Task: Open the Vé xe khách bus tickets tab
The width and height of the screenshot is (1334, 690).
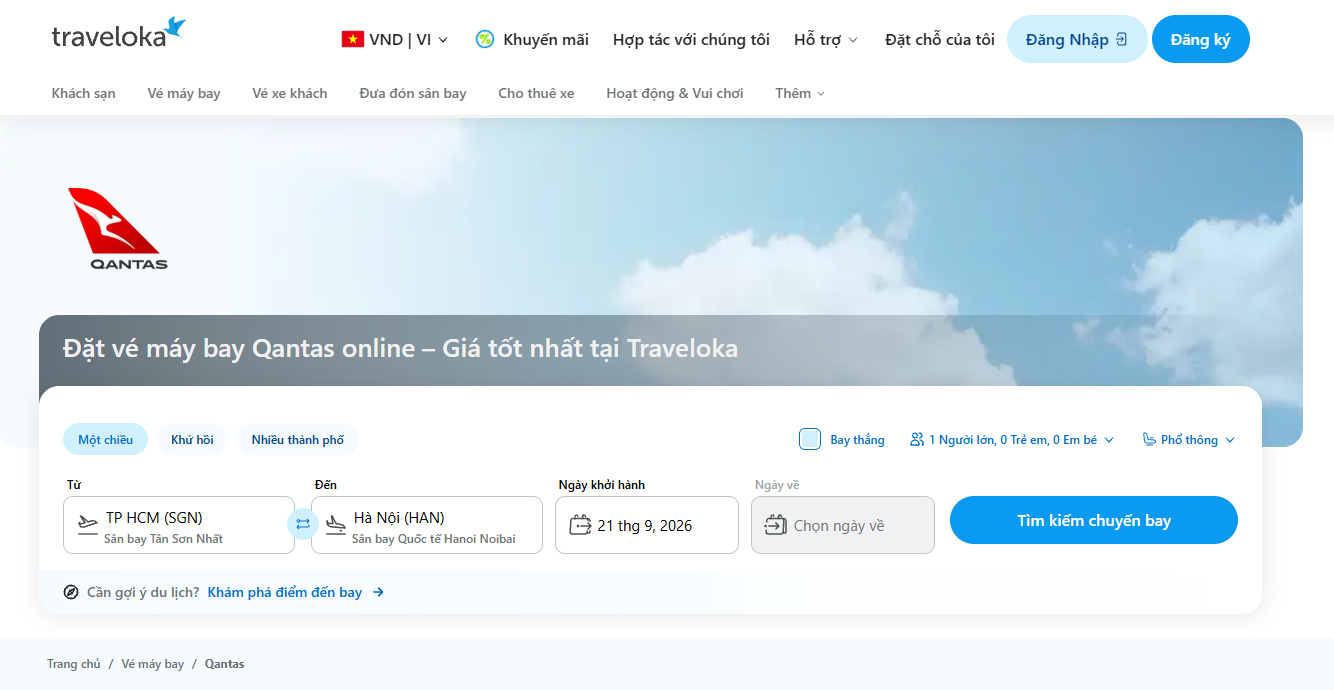Action: coord(290,93)
